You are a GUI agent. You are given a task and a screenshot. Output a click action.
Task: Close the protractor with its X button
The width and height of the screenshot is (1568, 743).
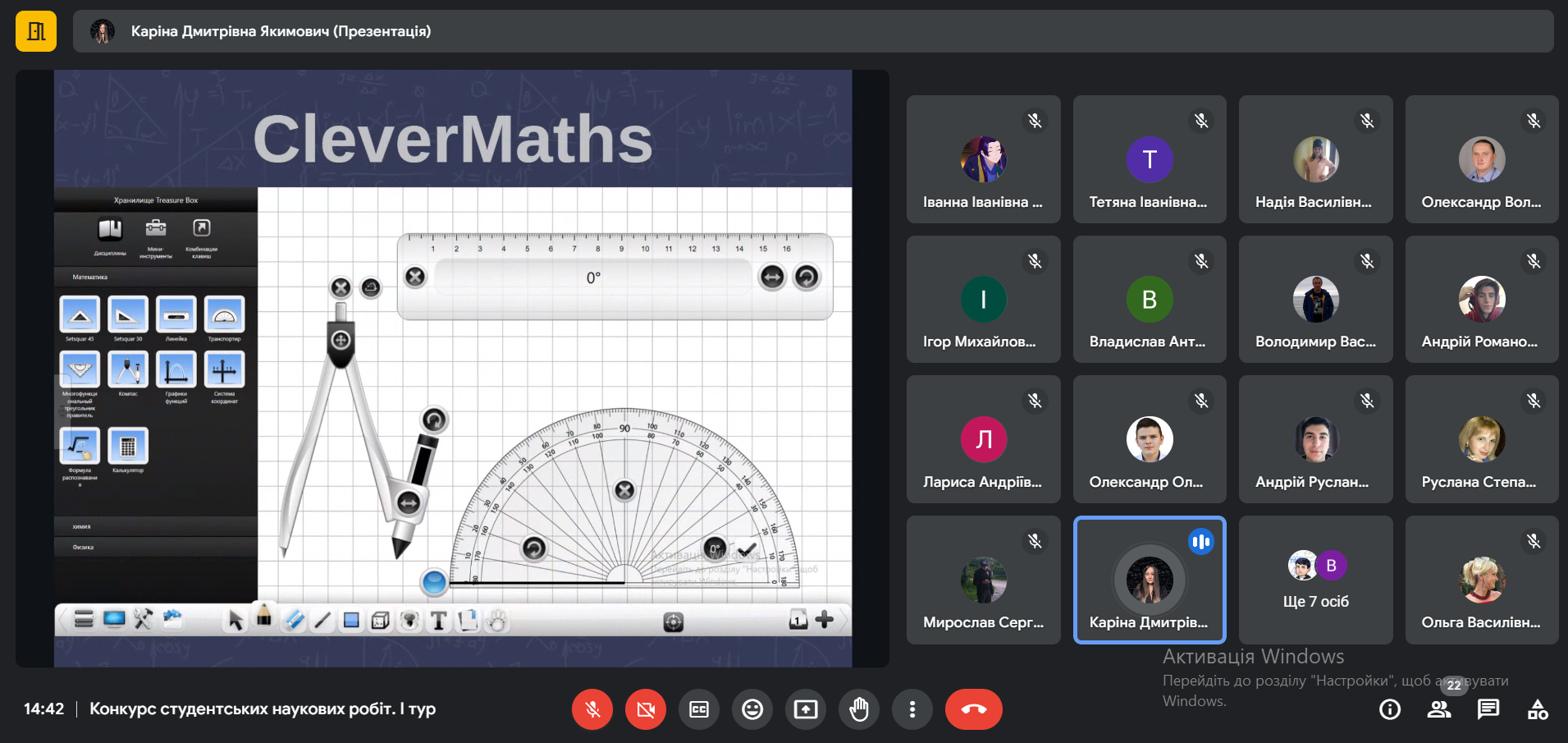tap(624, 490)
